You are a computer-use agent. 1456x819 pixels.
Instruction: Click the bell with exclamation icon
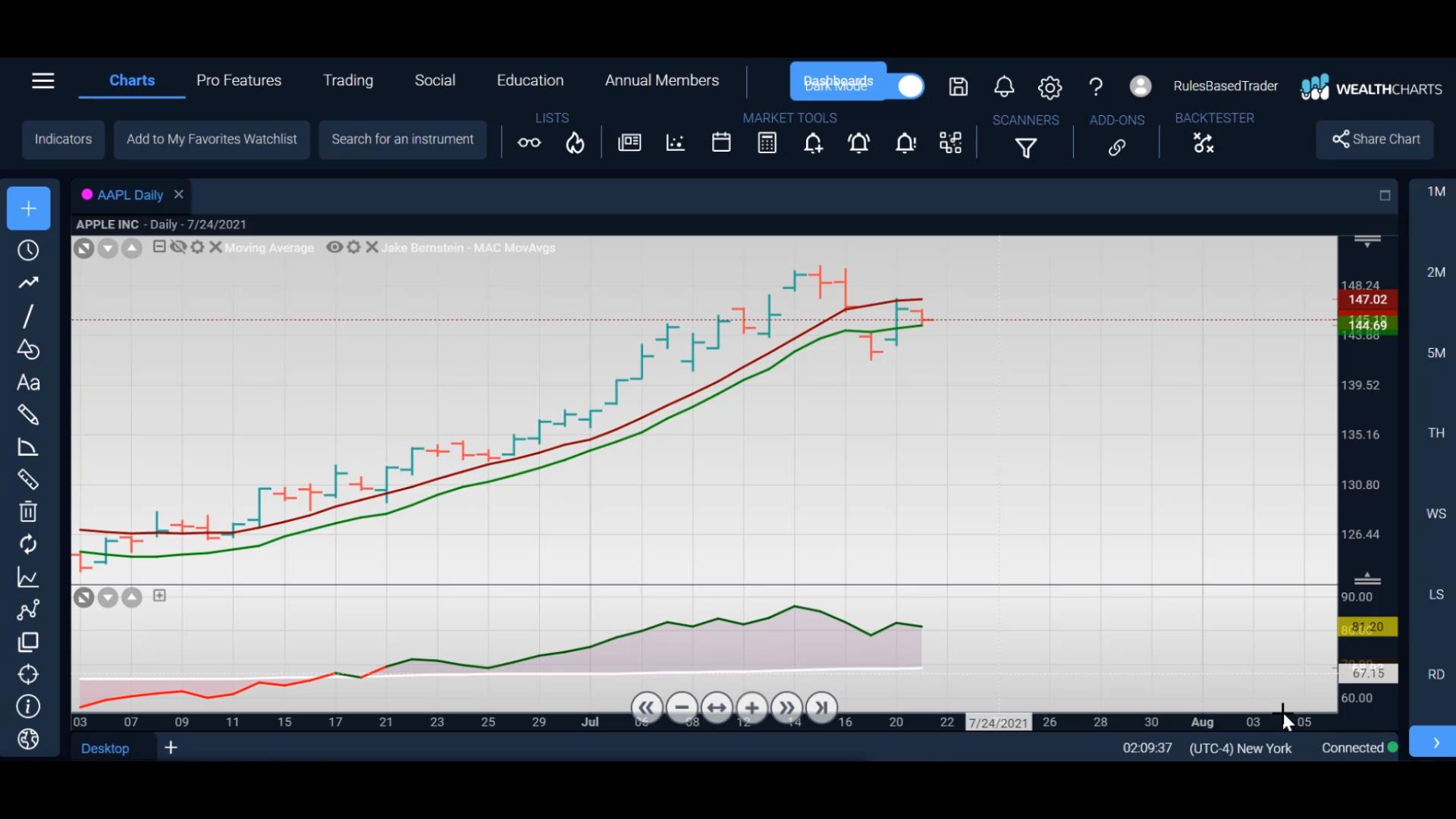905,143
